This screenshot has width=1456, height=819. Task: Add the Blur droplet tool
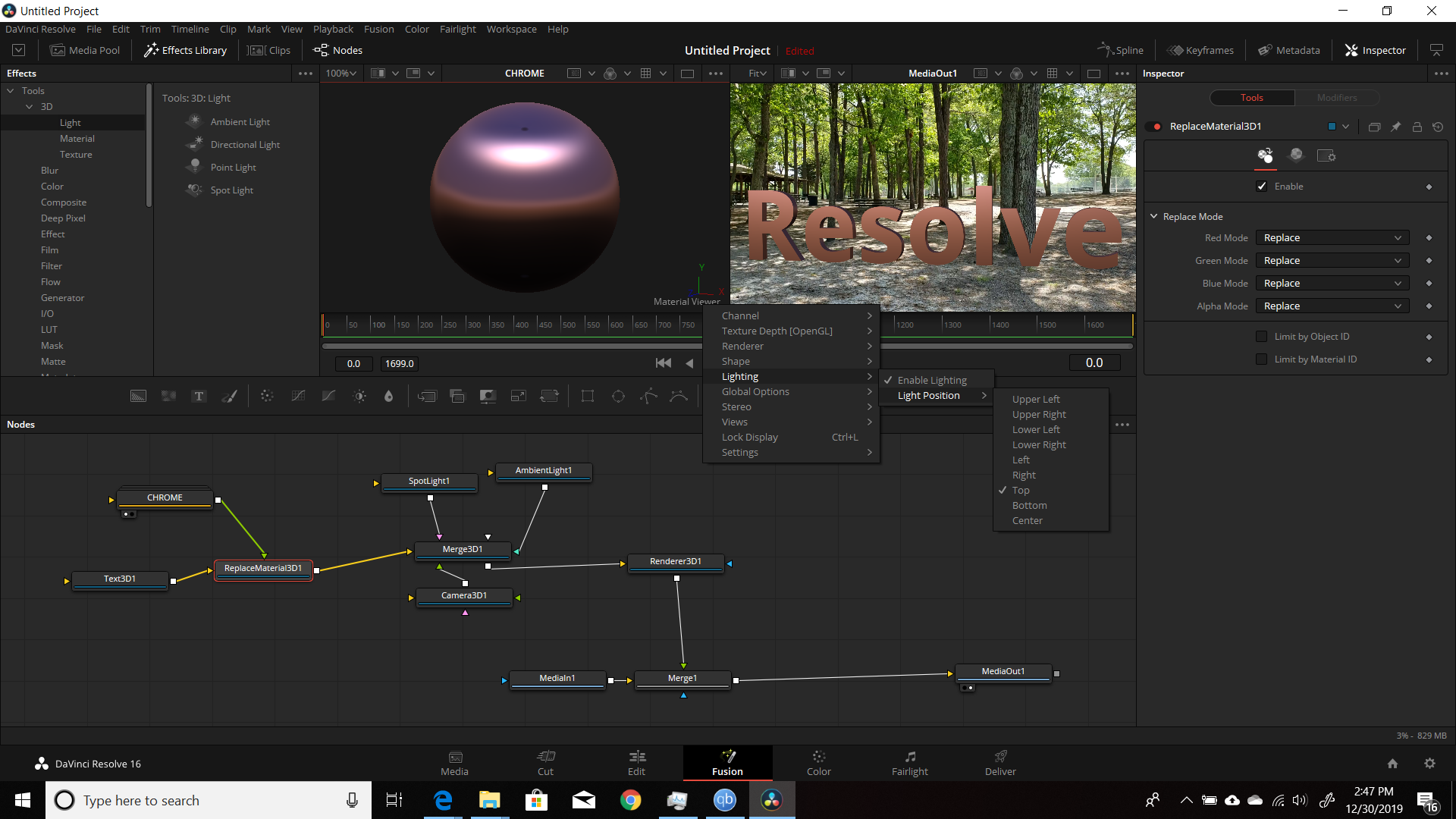point(389,396)
